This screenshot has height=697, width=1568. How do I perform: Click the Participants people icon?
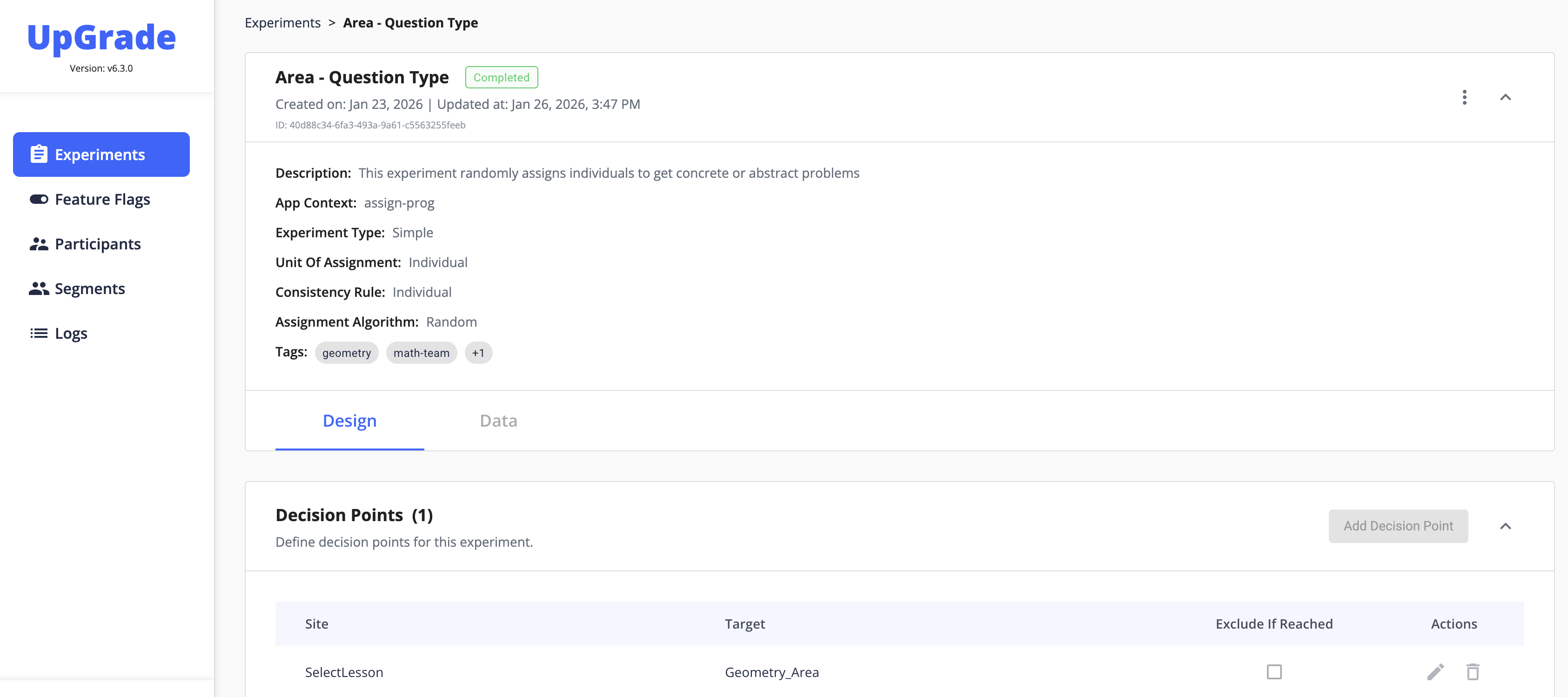click(39, 244)
